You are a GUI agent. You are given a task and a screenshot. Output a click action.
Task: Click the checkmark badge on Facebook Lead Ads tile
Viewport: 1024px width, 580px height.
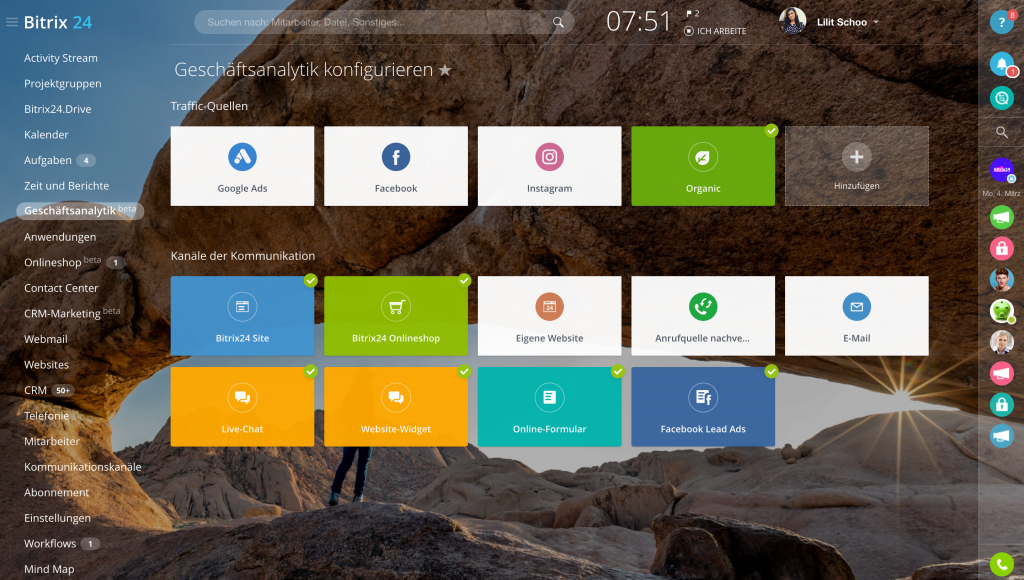click(771, 371)
